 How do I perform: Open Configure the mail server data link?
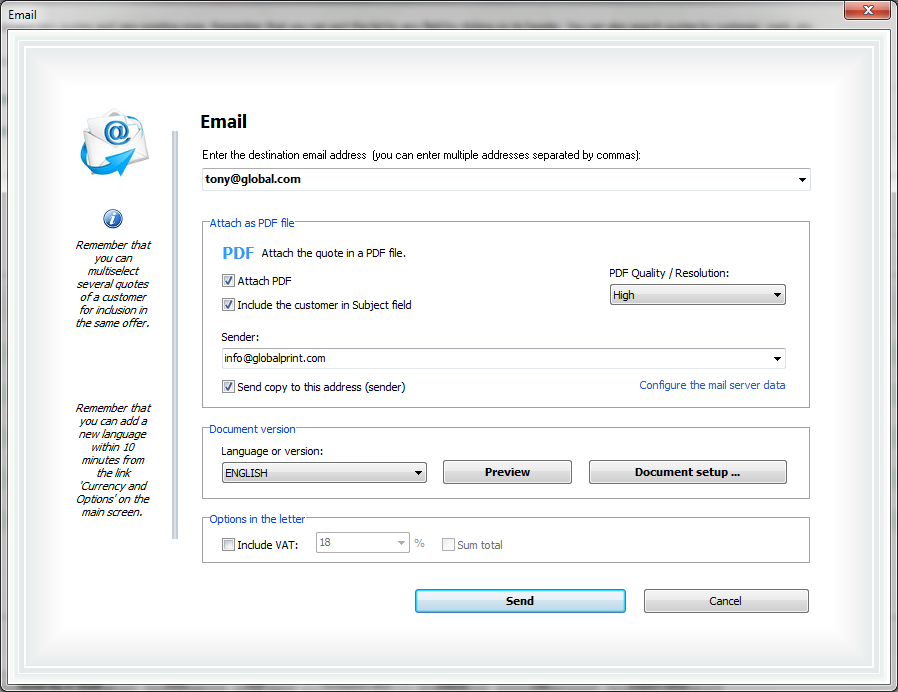(x=712, y=385)
